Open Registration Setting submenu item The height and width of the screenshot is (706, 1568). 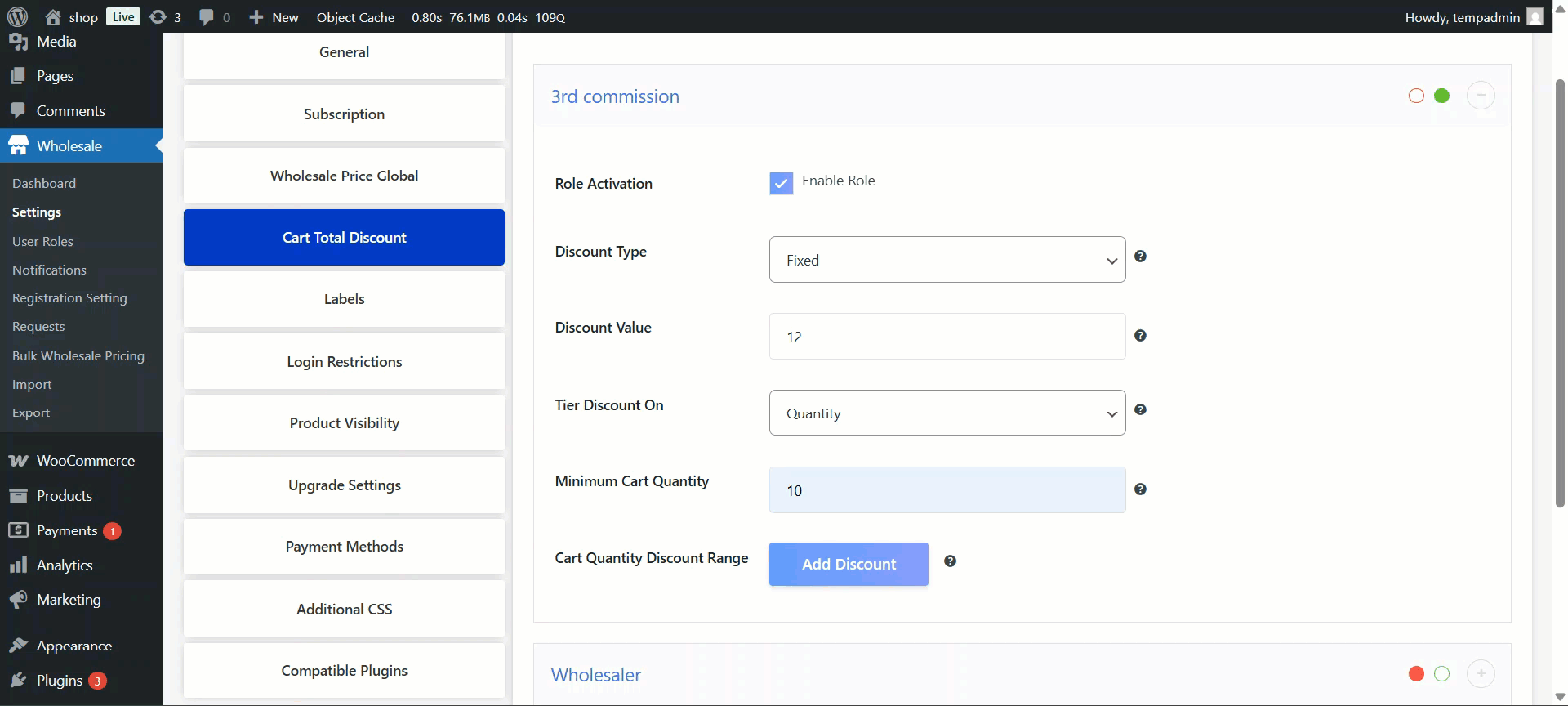69,298
